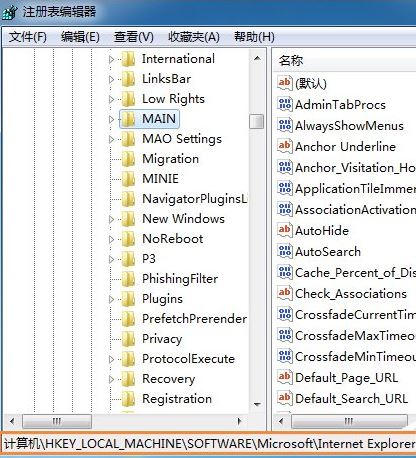This screenshot has height=458, width=416.
Task: Select the Plugins tree key
Action: coord(162,299)
